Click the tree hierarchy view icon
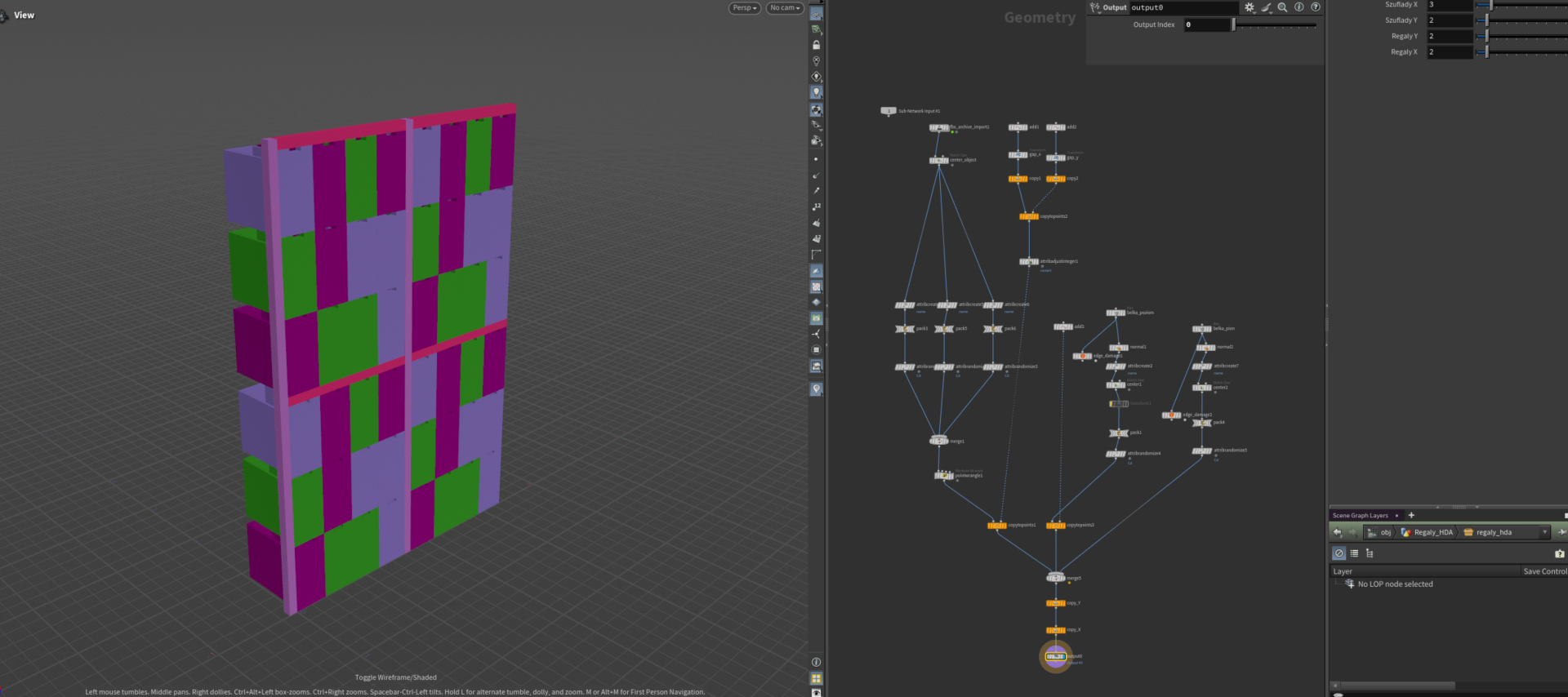Screen dimensions: 1568x697 click(x=1370, y=553)
